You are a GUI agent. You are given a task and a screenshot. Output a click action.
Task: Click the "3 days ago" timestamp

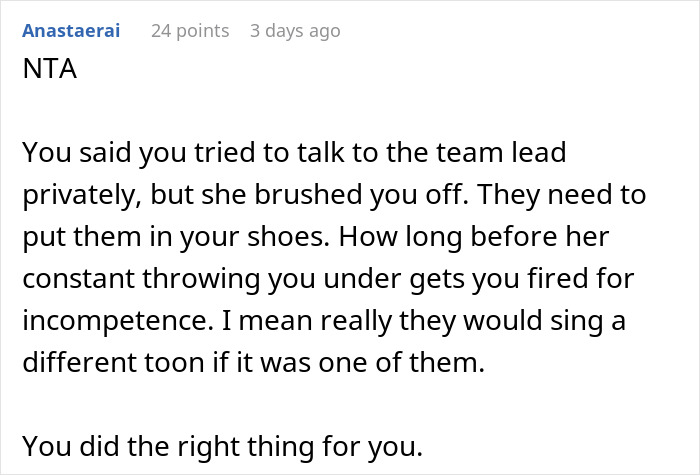click(295, 31)
